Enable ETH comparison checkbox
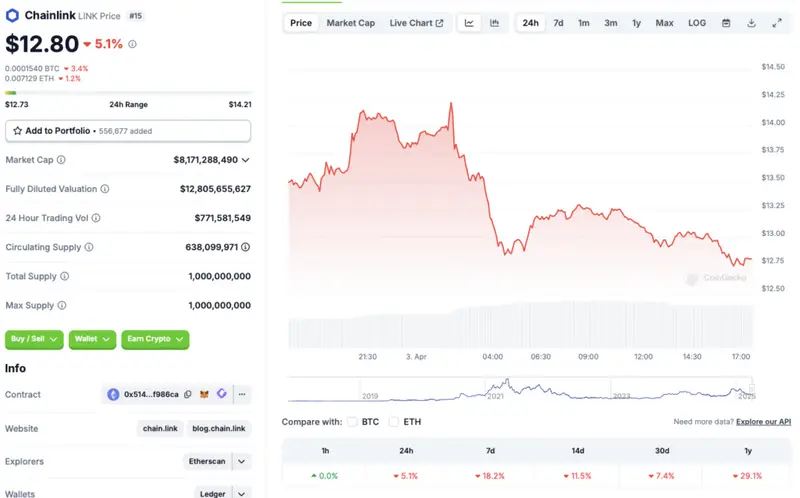 pyautogui.click(x=394, y=422)
